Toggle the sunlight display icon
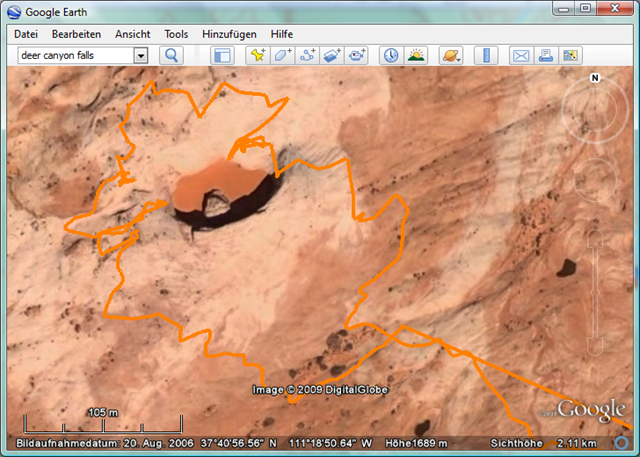Image resolution: width=640 pixels, height=457 pixels. coord(415,56)
